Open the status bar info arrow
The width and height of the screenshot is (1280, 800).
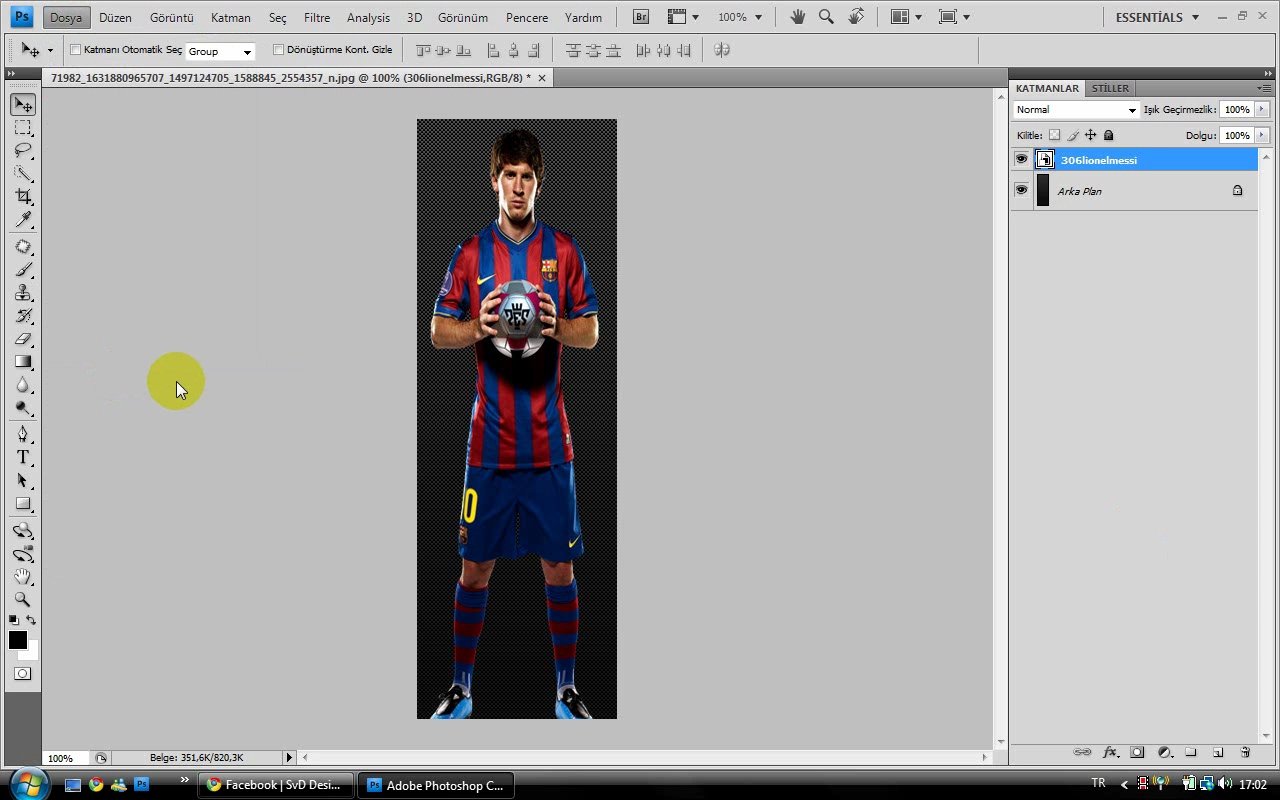289,758
